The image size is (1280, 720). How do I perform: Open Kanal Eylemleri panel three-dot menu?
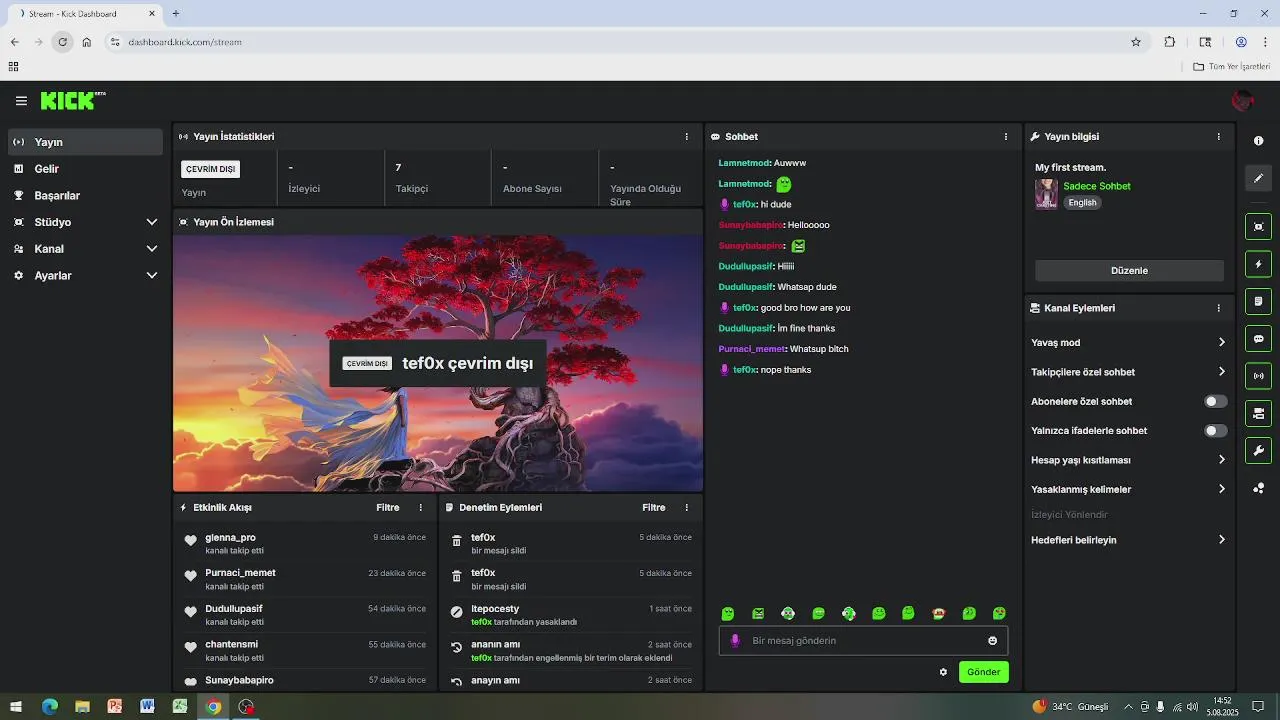point(1218,308)
